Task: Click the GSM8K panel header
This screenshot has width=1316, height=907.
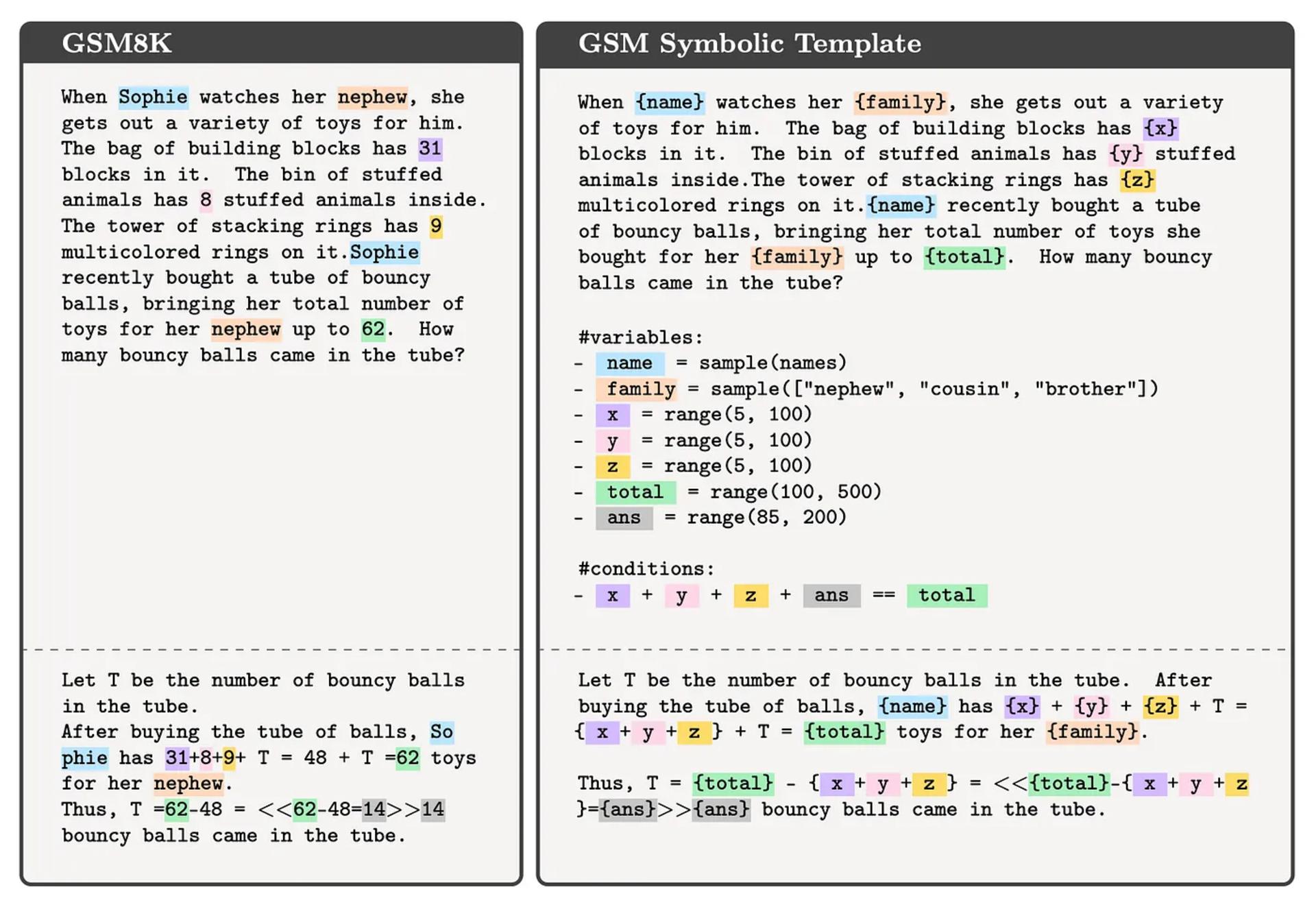Action: (271, 43)
